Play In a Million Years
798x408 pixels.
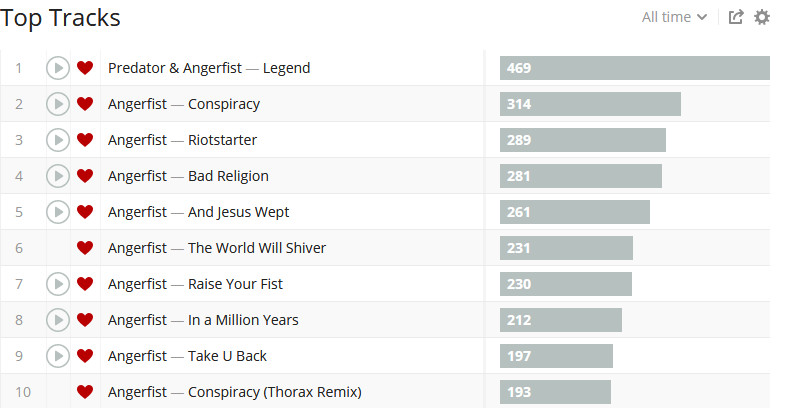click(x=58, y=320)
